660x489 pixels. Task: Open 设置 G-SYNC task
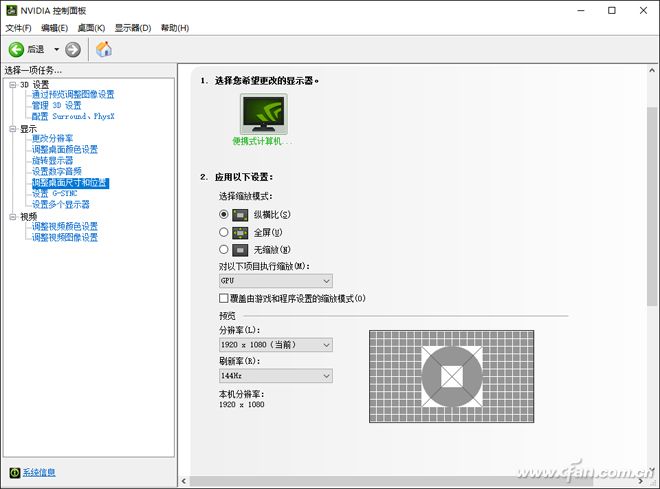[x=55, y=194]
